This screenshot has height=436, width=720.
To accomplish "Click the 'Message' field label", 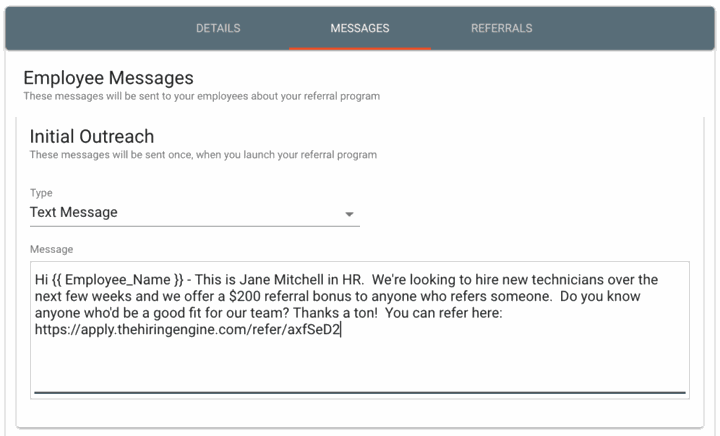I will pos(51,249).
